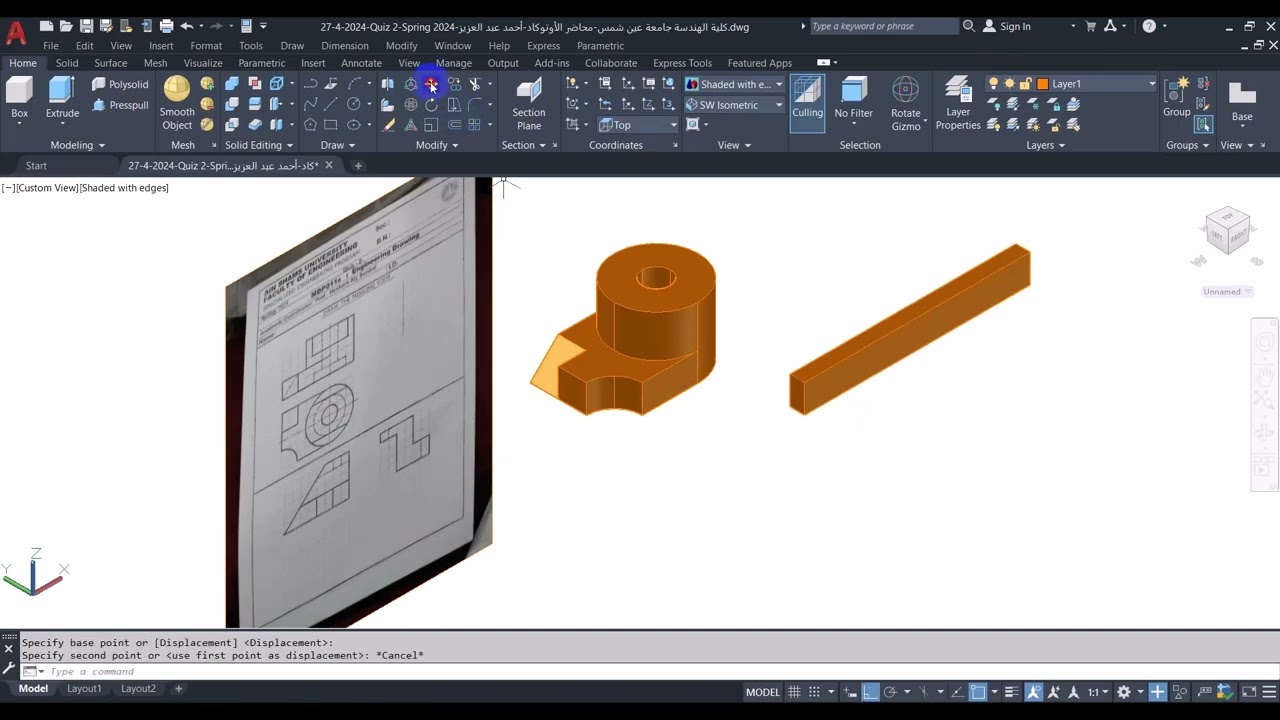Open the Solid ribbon tab
This screenshot has width=1280, height=720.
tap(67, 63)
